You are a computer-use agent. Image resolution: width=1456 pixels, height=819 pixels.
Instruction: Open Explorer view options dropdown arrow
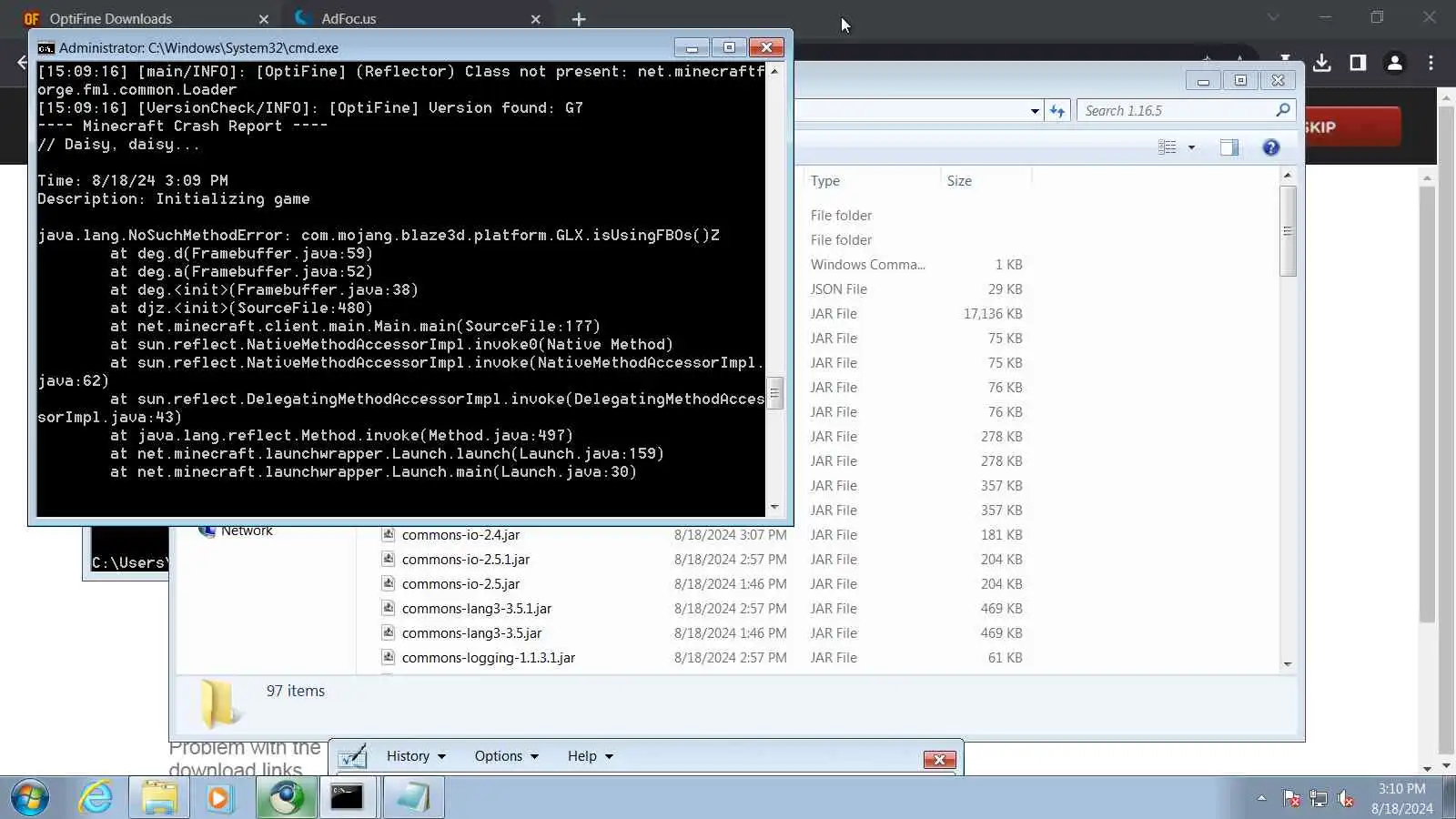tap(1191, 147)
